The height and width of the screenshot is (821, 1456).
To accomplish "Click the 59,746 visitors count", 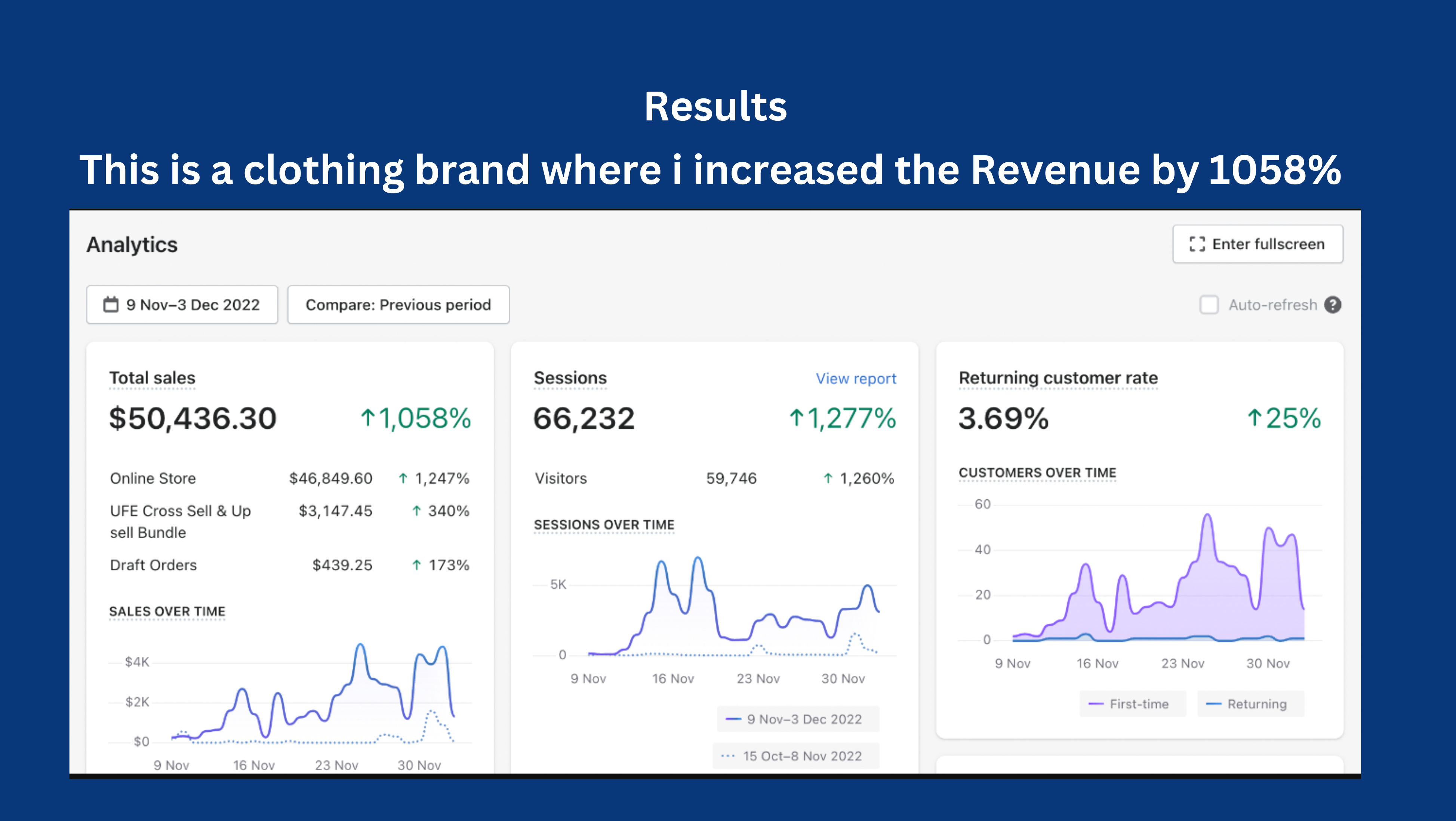I will (732, 478).
